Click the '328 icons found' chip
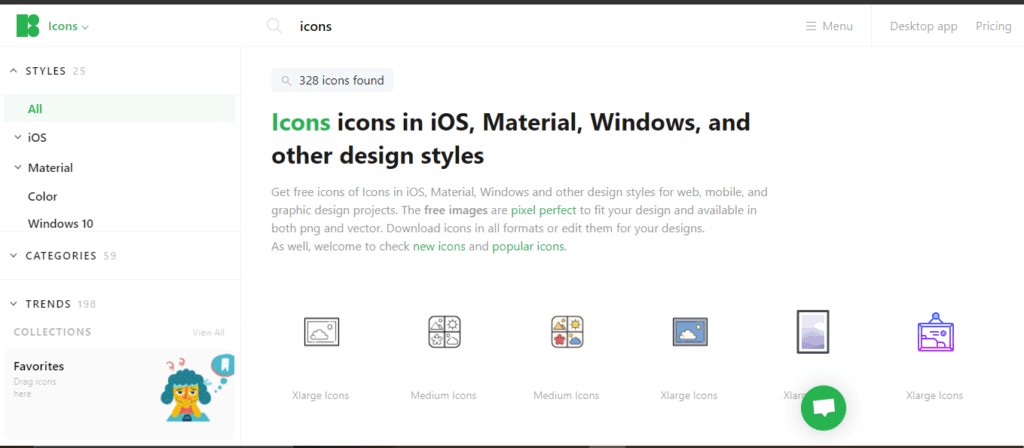Image resolution: width=1024 pixels, height=448 pixels. pos(332,80)
